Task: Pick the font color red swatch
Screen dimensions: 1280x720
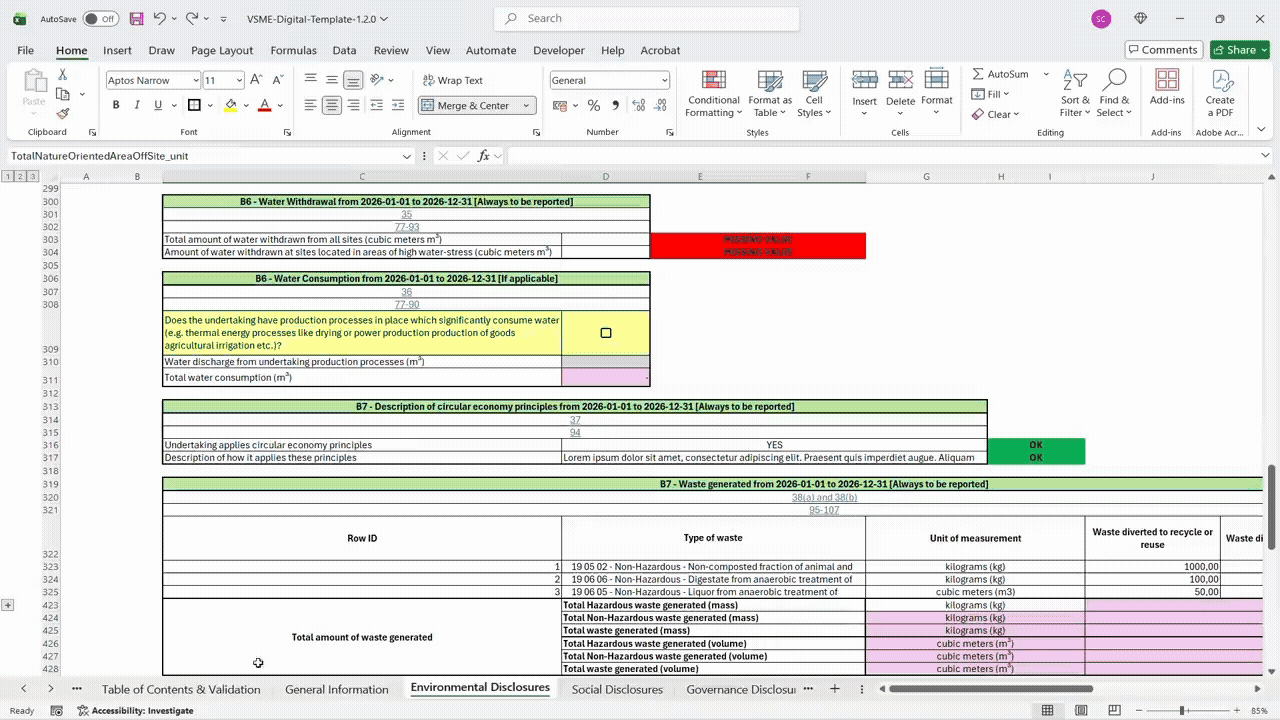Action: (x=264, y=105)
